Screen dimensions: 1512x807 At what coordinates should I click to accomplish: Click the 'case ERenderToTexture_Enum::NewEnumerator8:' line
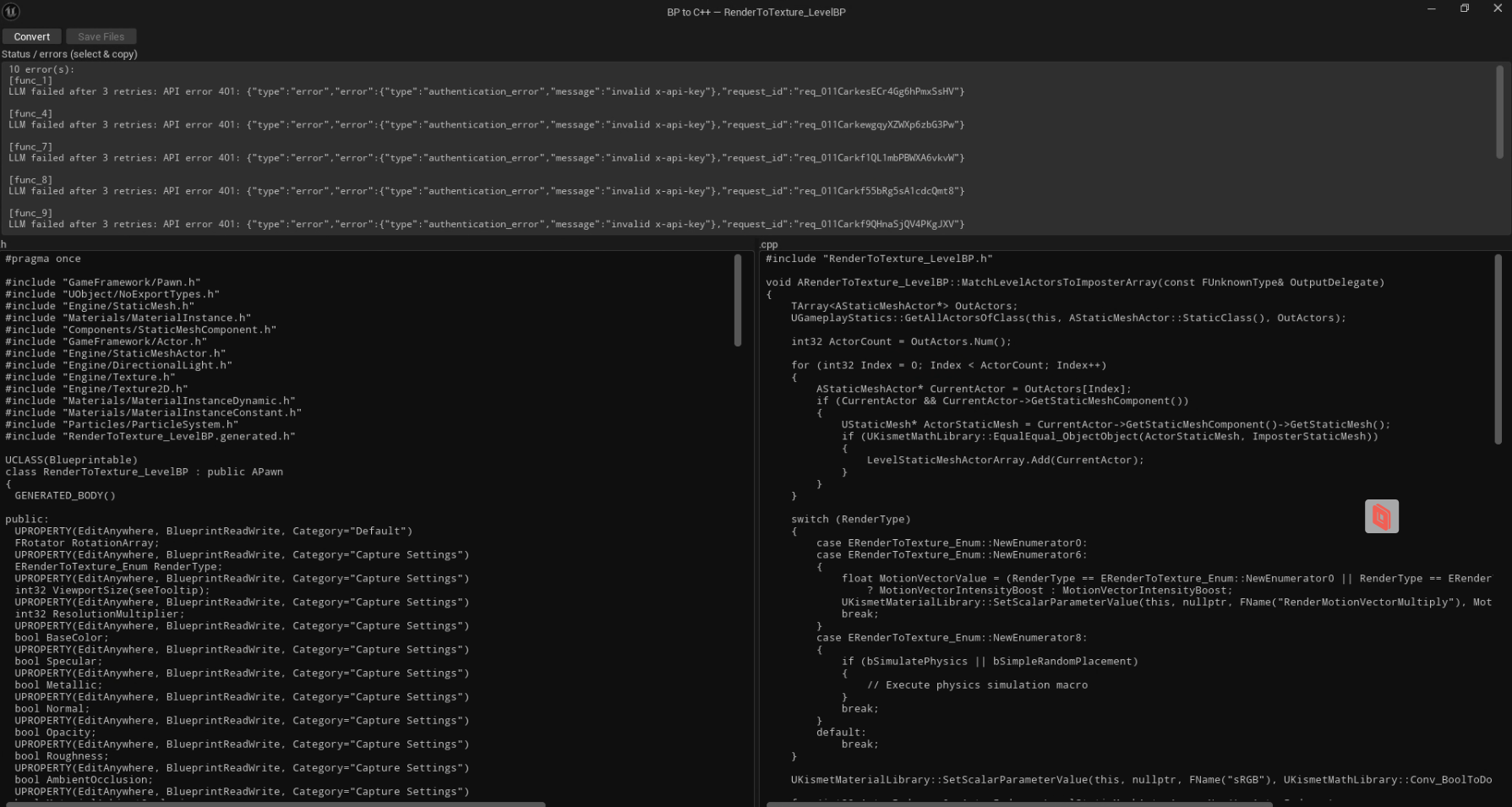coord(952,637)
